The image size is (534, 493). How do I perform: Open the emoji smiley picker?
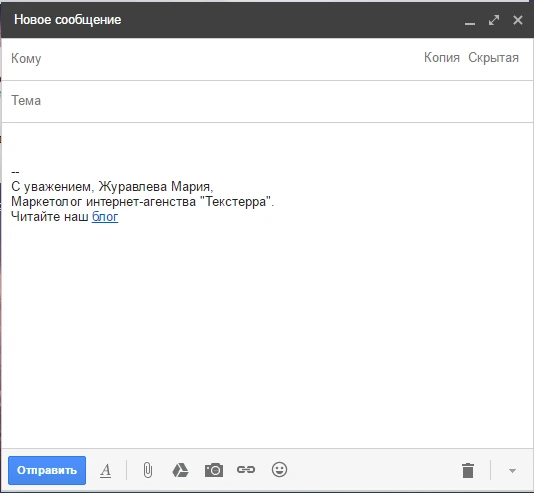[279, 470]
